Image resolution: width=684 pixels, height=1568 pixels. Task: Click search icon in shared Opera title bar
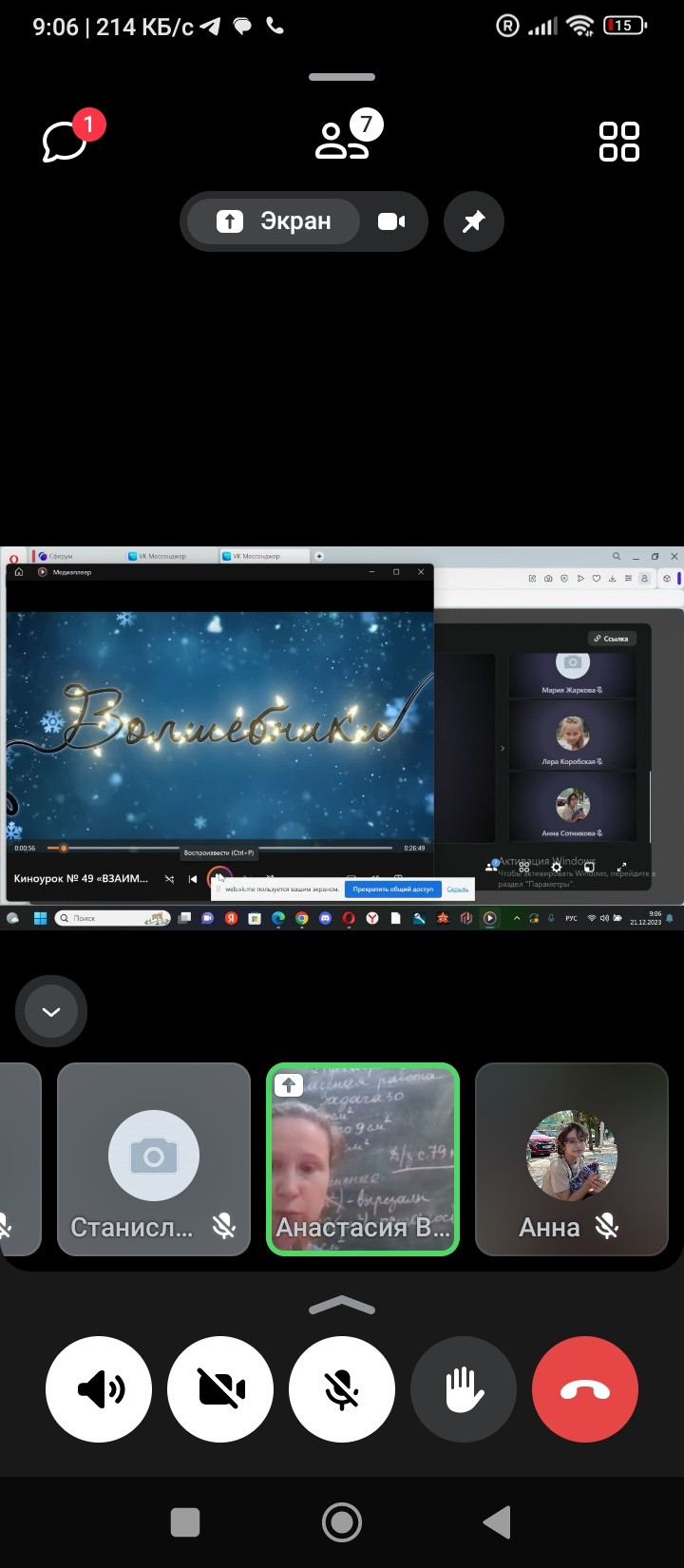617,556
